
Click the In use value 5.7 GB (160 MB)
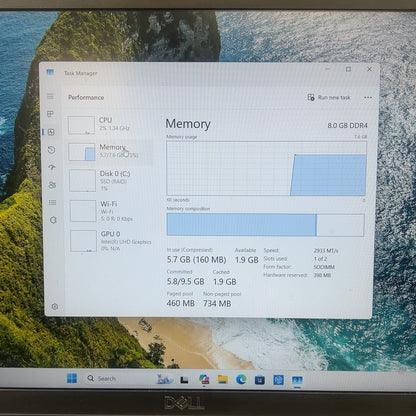(197, 260)
